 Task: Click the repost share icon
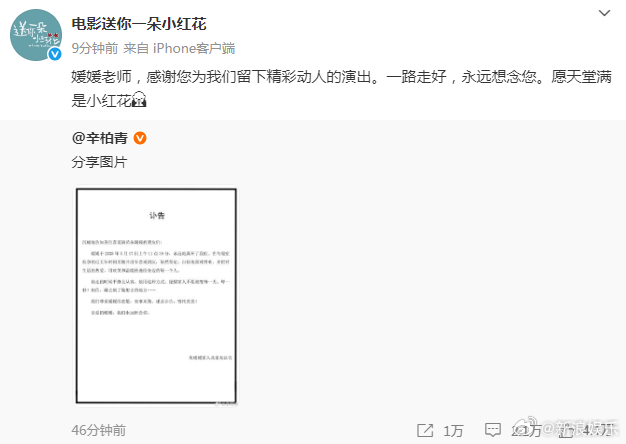pyautogui.click(x=425, y=430)
